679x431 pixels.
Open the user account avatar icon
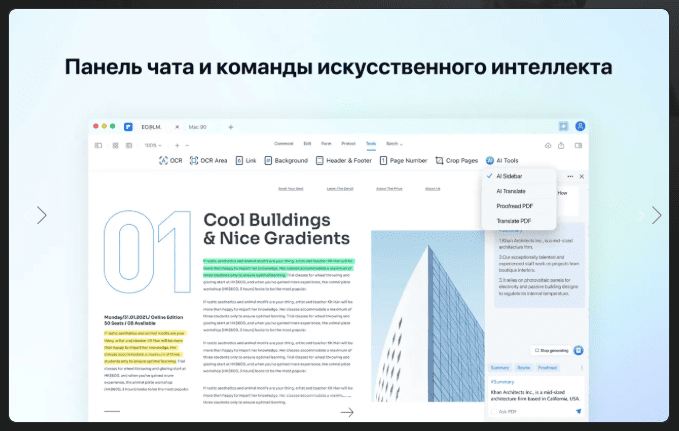click(580, 126)
